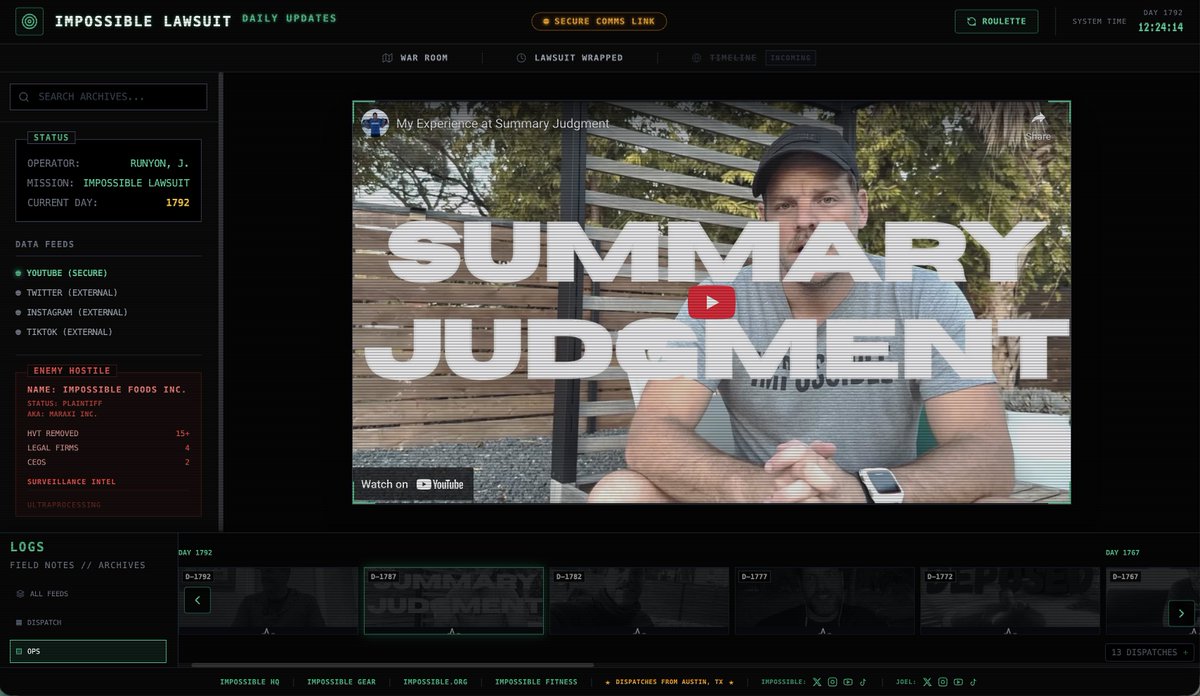The image size is (1200, 696).
Task: Open the D-1782 dispatch thumbnail
Action: (639, 601)
